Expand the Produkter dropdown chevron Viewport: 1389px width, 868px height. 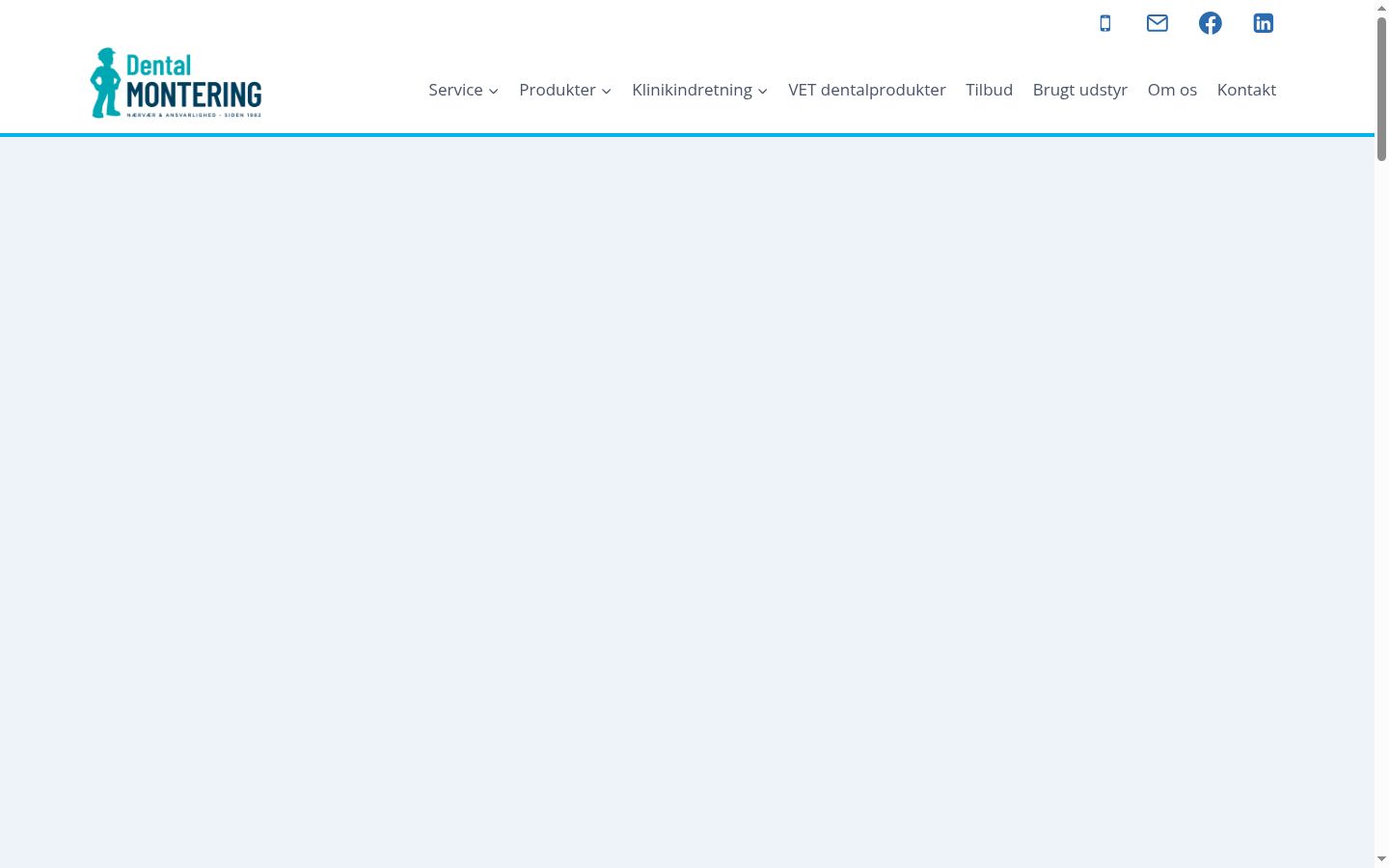606,91
